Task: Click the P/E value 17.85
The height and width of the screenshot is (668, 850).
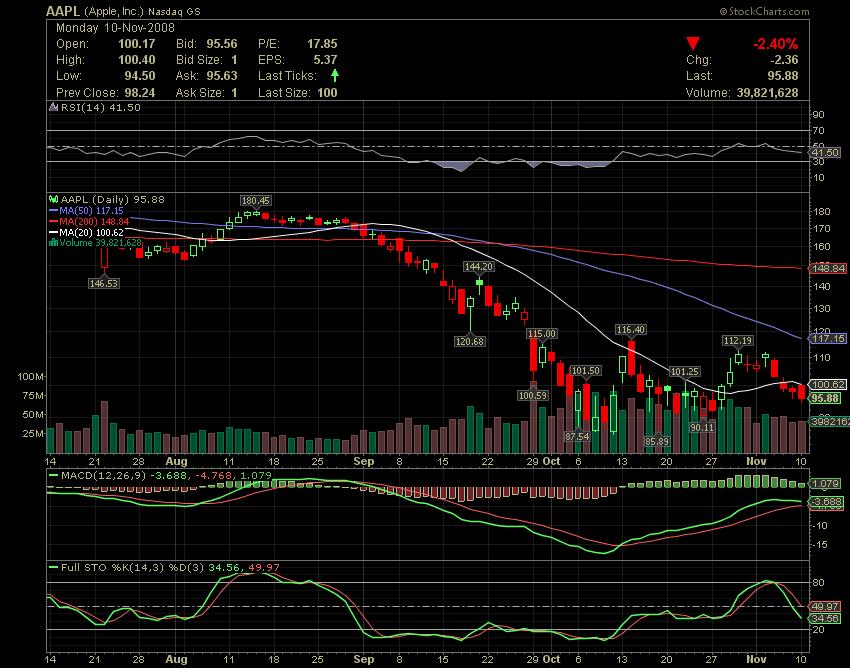Action: pyautogui.click(x=322, y=44)
